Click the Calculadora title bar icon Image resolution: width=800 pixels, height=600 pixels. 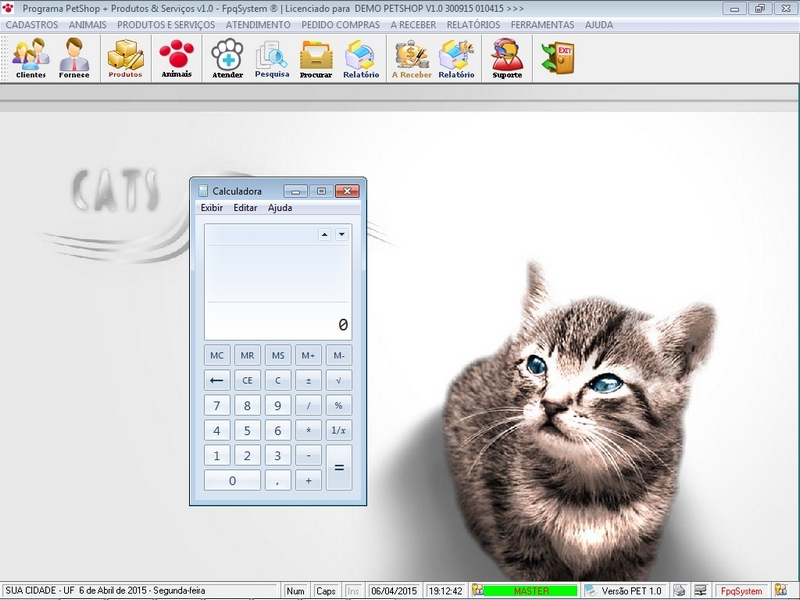pos(203,191)
